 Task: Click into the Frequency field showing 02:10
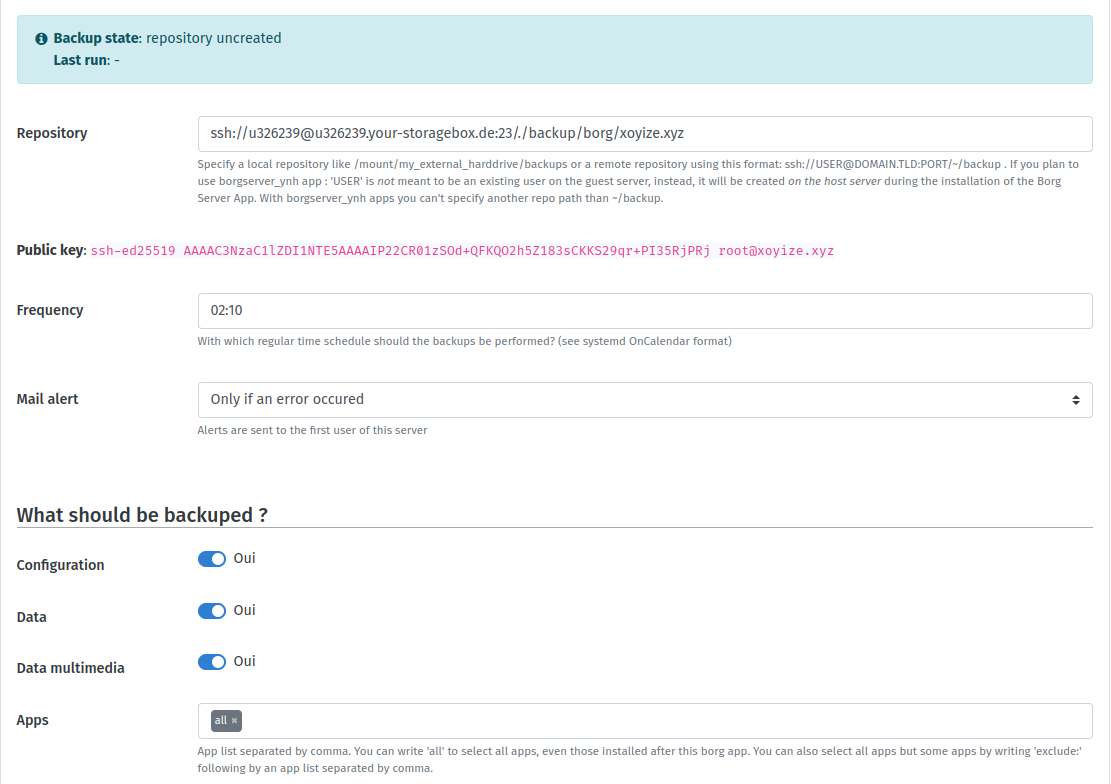pyautogui.click(x=644, y=310)
